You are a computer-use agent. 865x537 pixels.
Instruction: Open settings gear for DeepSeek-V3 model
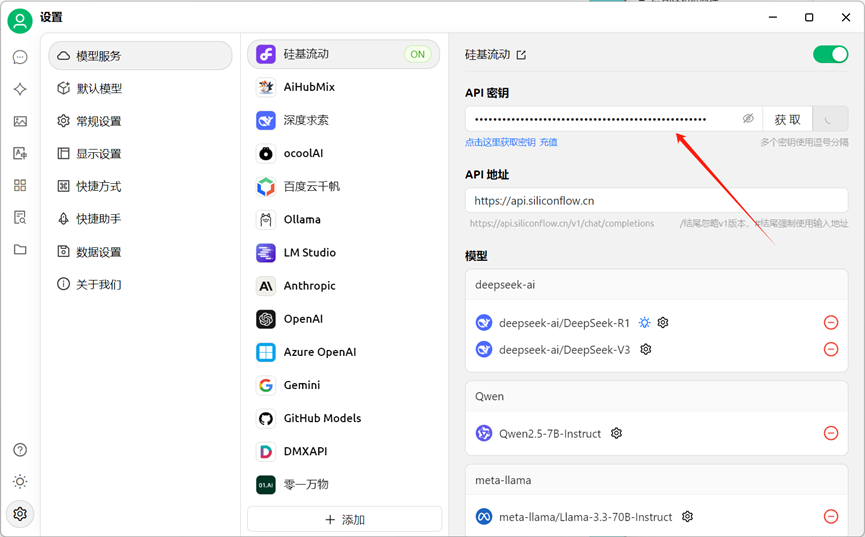click(646, 349)
